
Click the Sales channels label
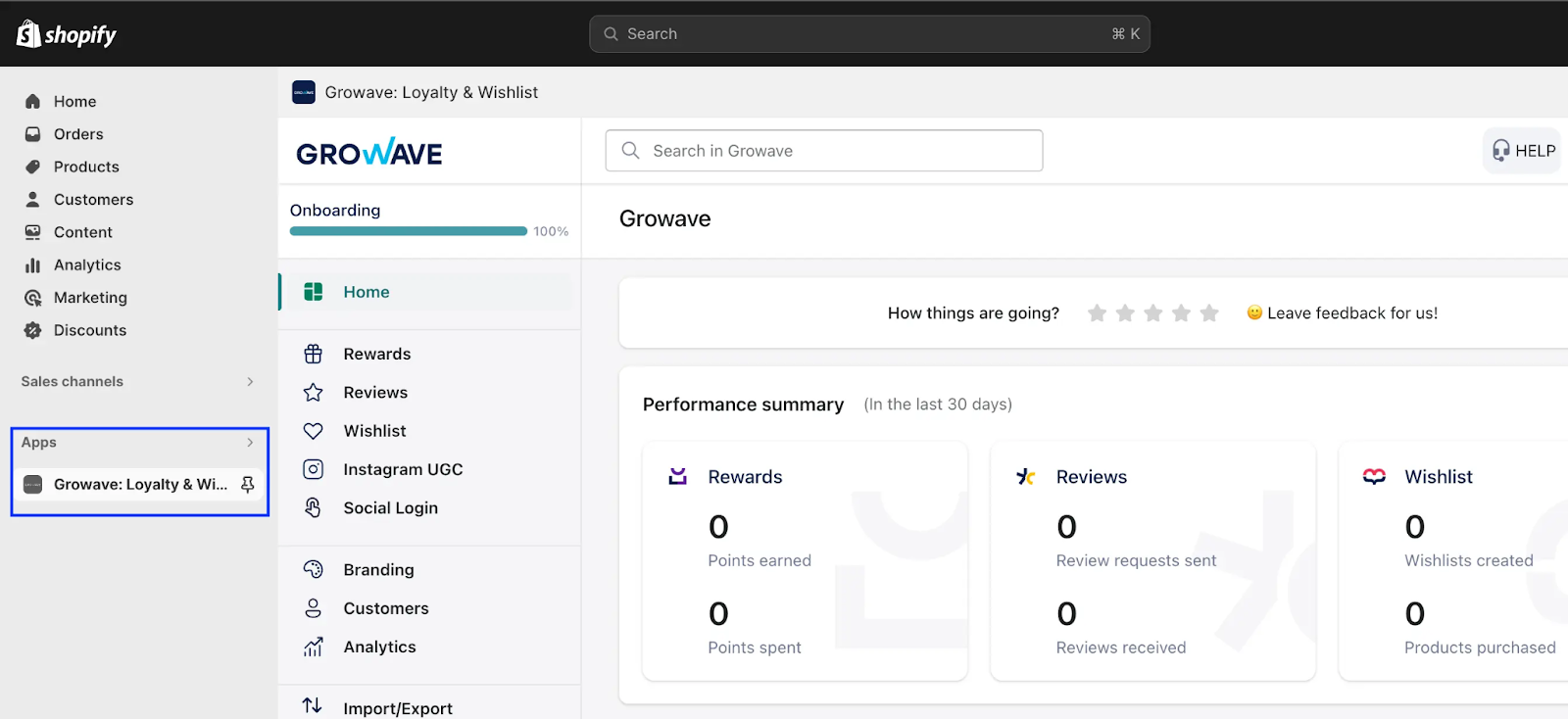[73, 382]
